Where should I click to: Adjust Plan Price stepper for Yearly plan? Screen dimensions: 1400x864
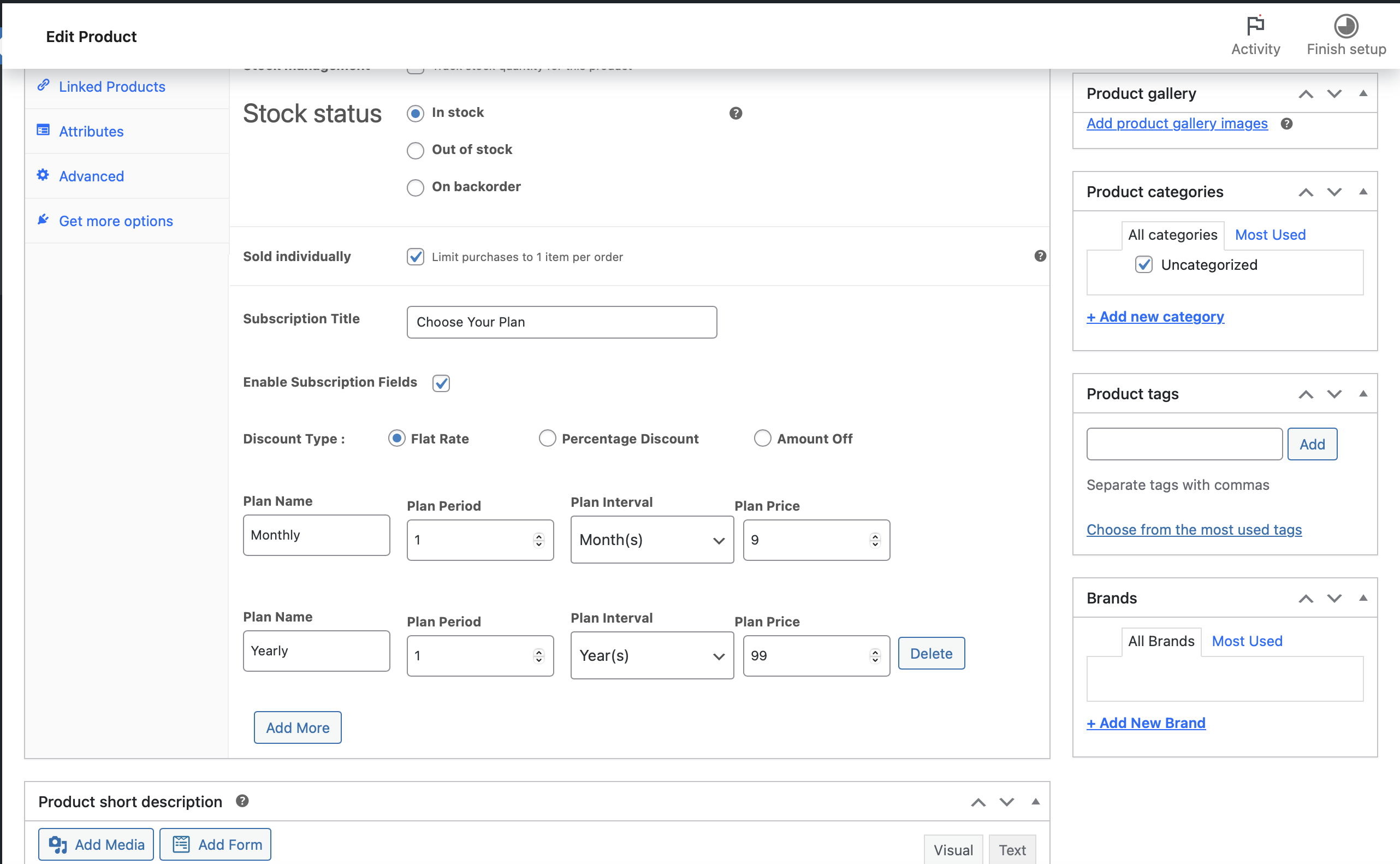(875, 656)
